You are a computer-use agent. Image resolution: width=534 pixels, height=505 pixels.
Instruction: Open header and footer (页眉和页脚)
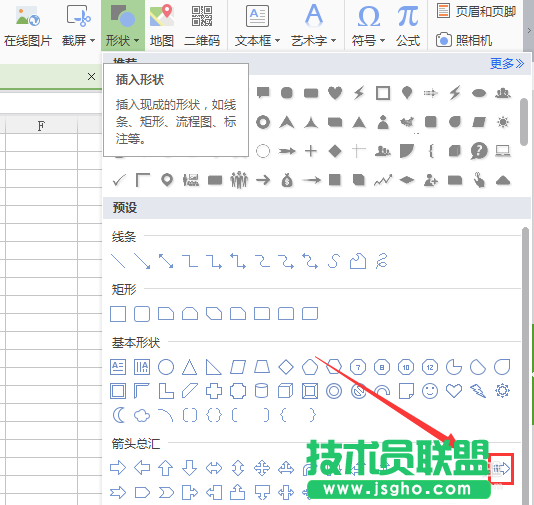tap(477, 11)
